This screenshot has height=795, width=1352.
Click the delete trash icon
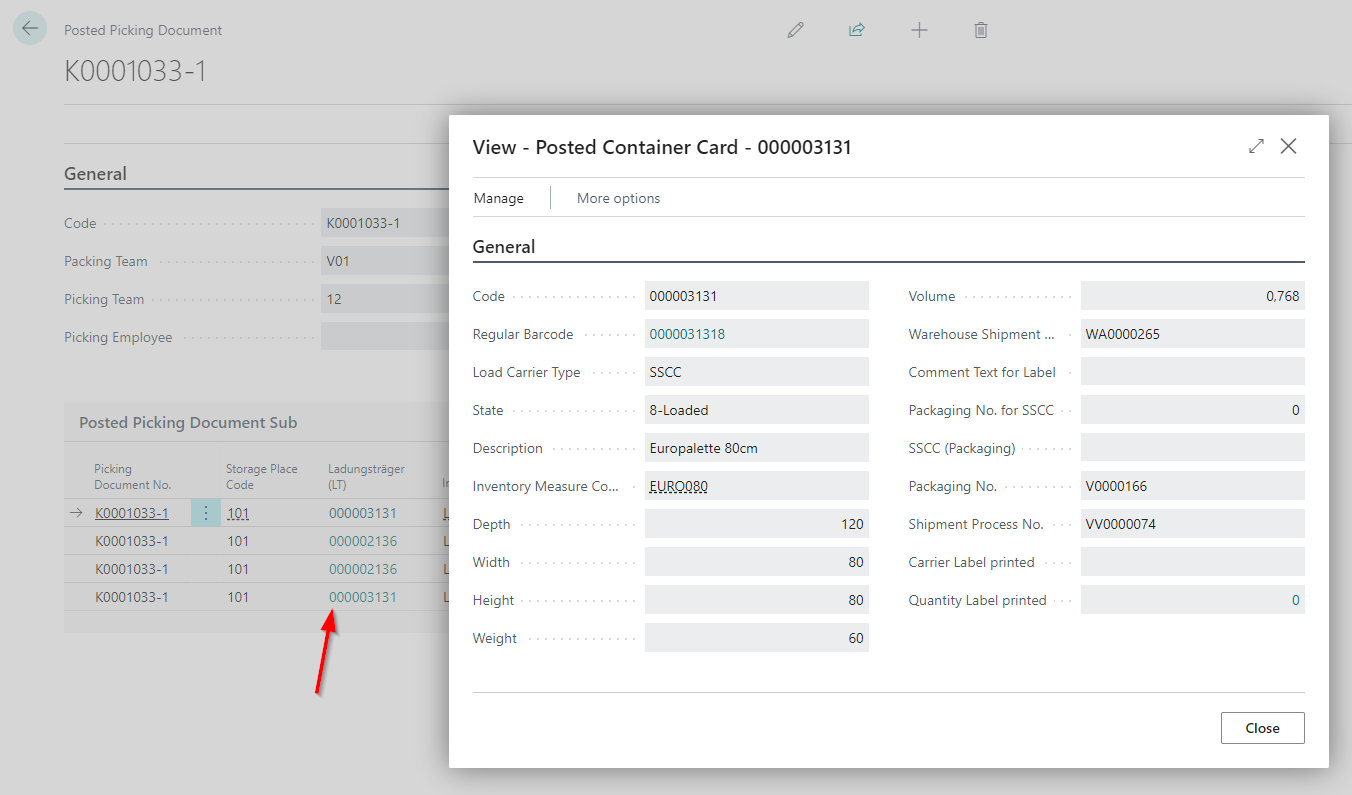coord(981,30)
